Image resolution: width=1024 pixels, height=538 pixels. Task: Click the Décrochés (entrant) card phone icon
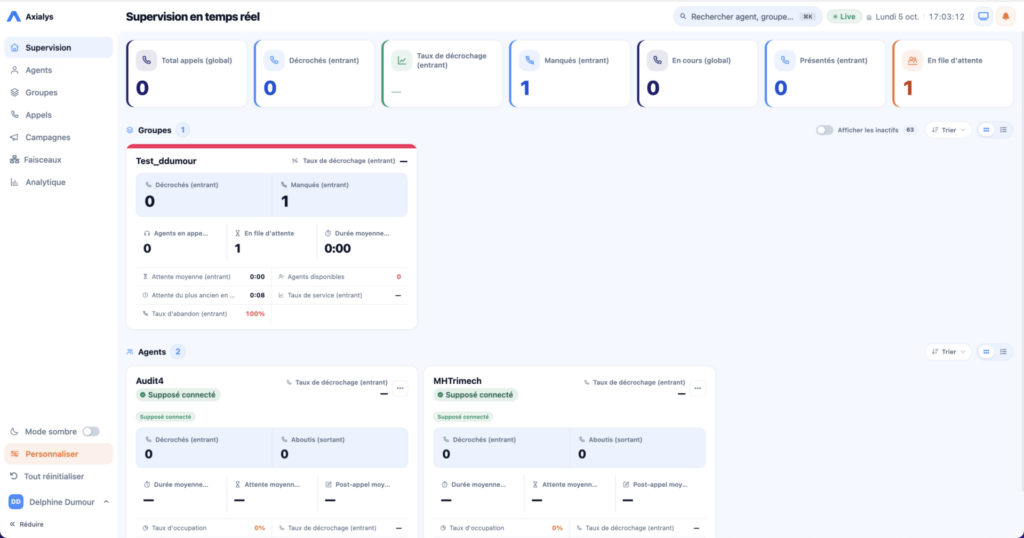click(x=274, y=60)
